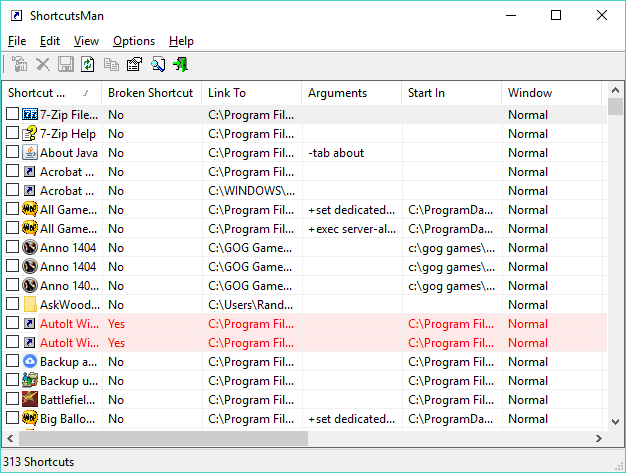This screenshot has width=626, height=473.
Task: Check the 7-Zip Help row checkbox
Action: click(12, 133)
